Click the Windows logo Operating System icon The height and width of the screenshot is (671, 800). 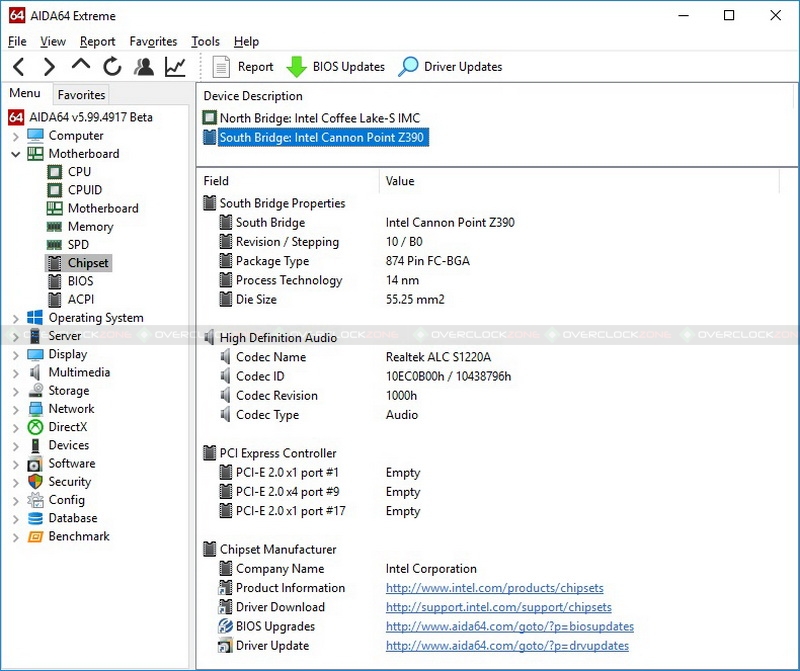[35, 317]
